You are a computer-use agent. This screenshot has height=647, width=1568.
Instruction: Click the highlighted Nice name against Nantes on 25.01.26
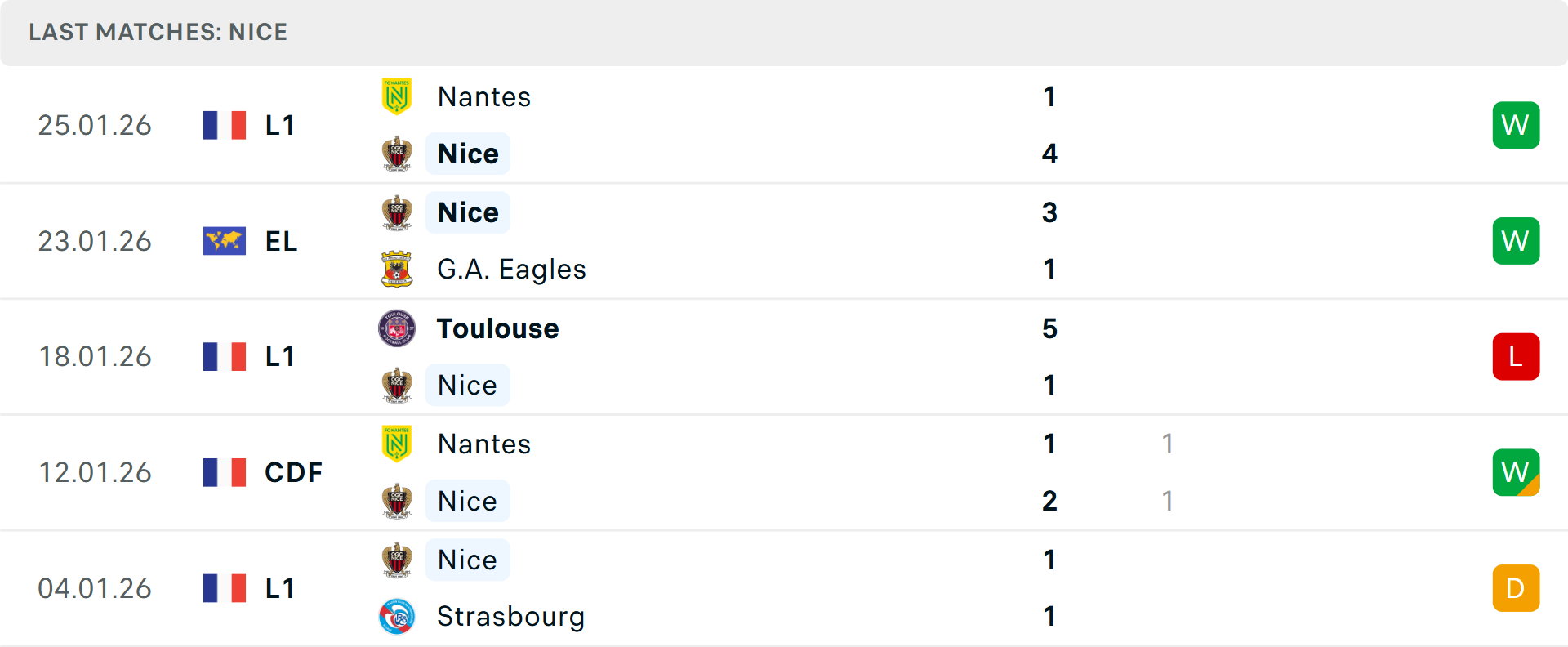click(468, 154)
